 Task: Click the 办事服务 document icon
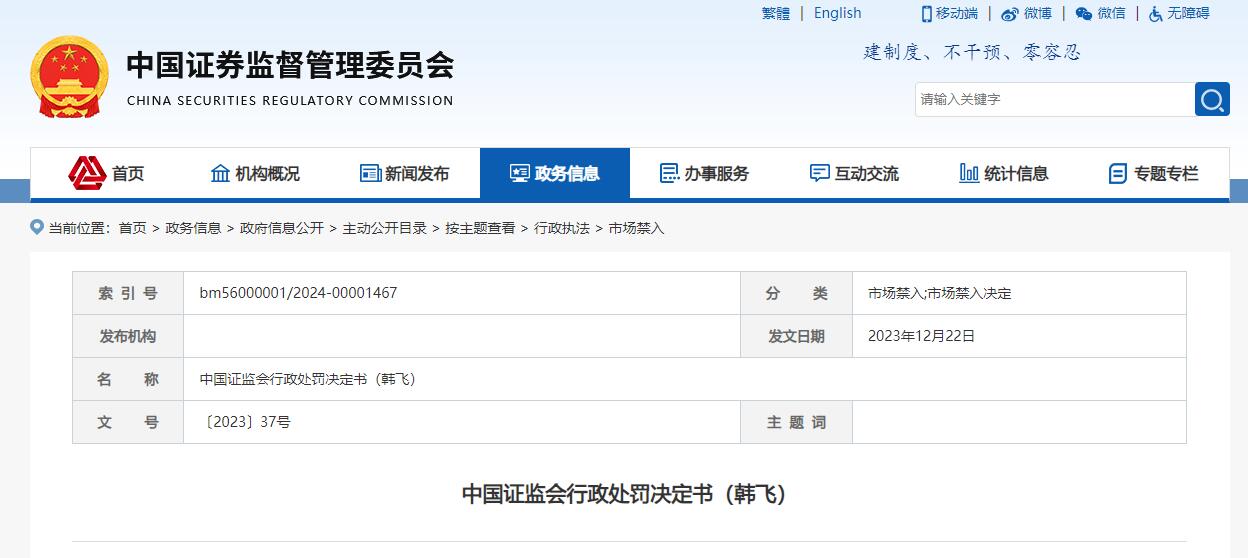tap(669, 173)
